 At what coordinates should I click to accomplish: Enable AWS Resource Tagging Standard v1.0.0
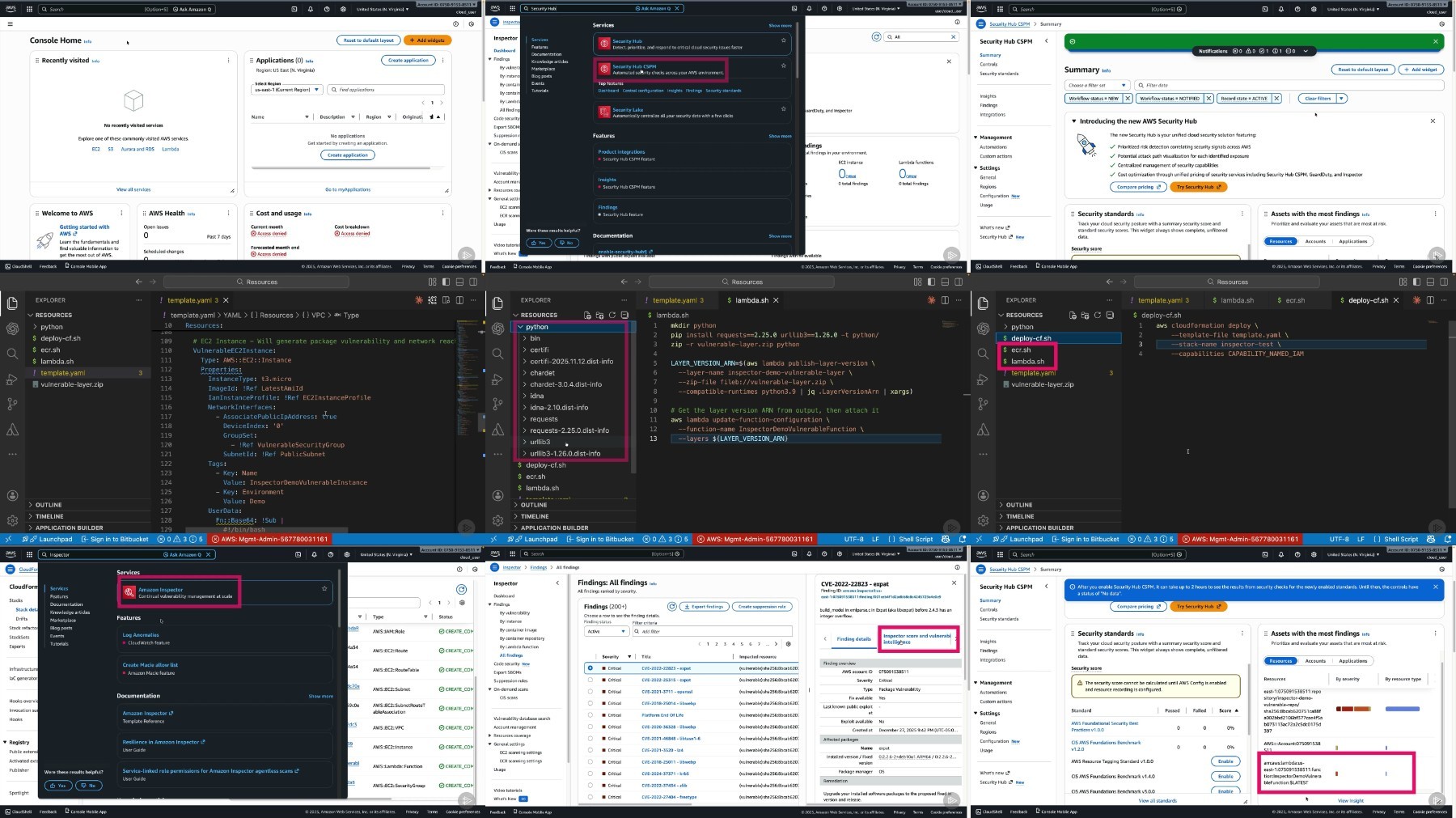1225,761
